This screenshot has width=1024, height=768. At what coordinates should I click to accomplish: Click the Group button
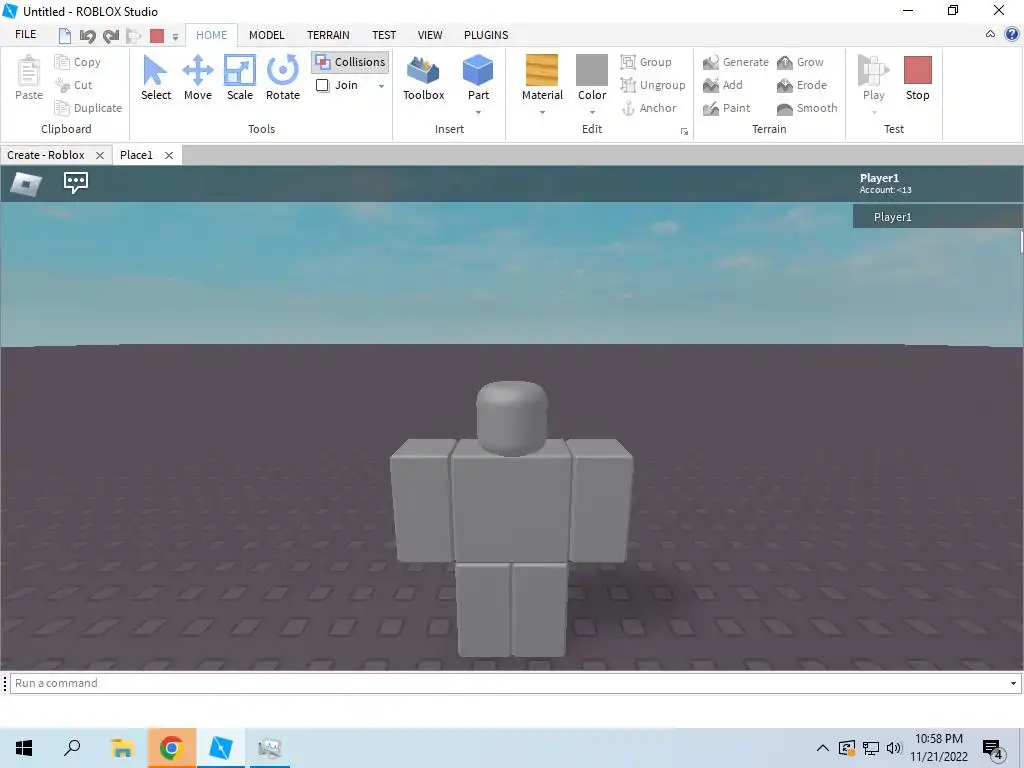(646, 62)
